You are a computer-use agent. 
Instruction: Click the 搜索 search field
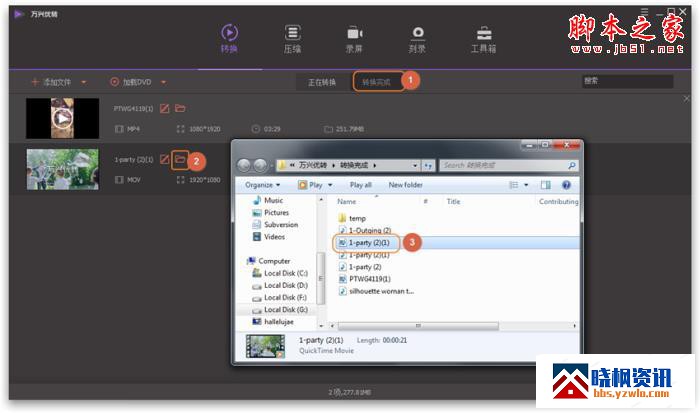point(628,81)
